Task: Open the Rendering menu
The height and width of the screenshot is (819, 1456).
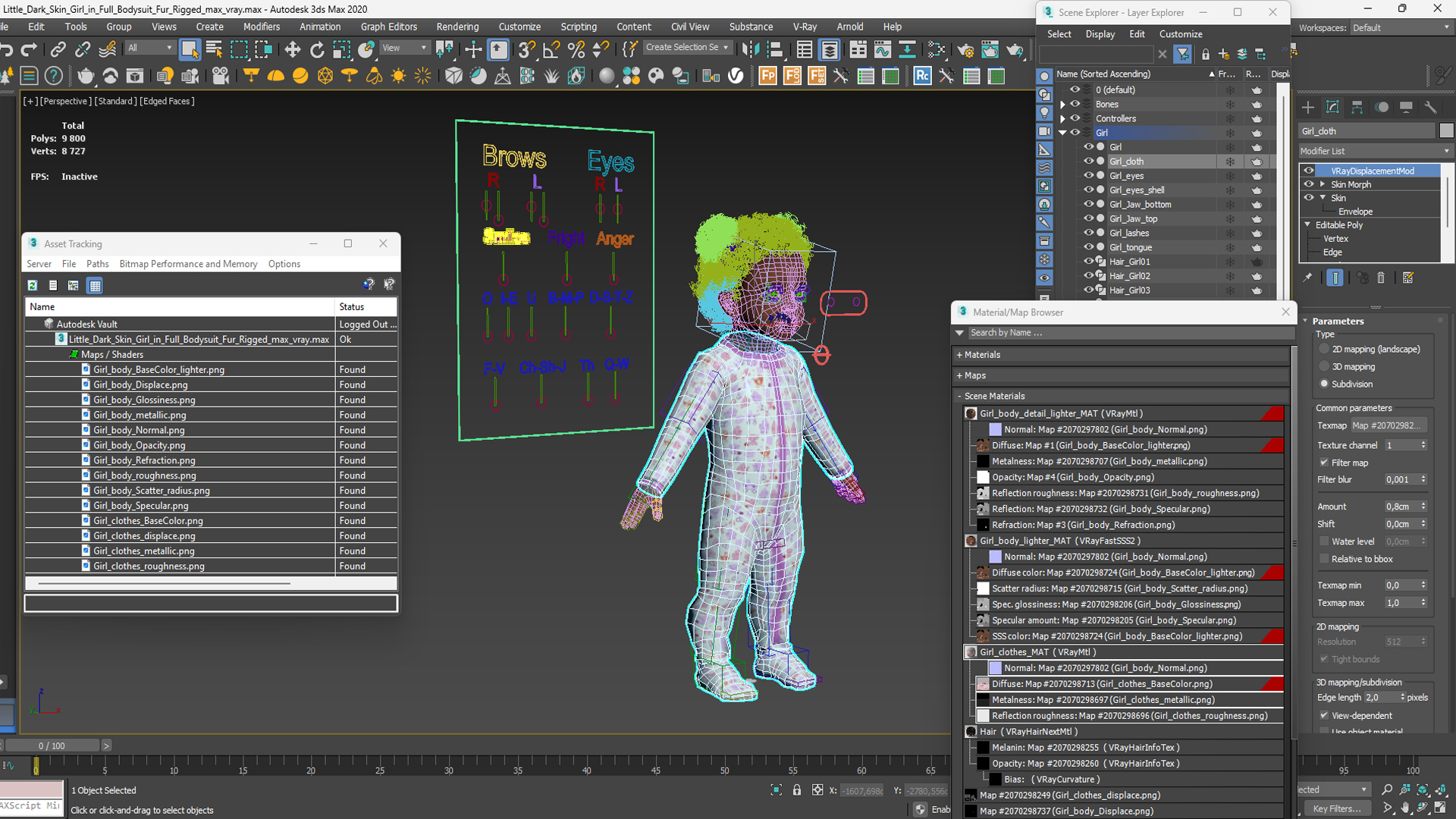Action: [457, 27]
